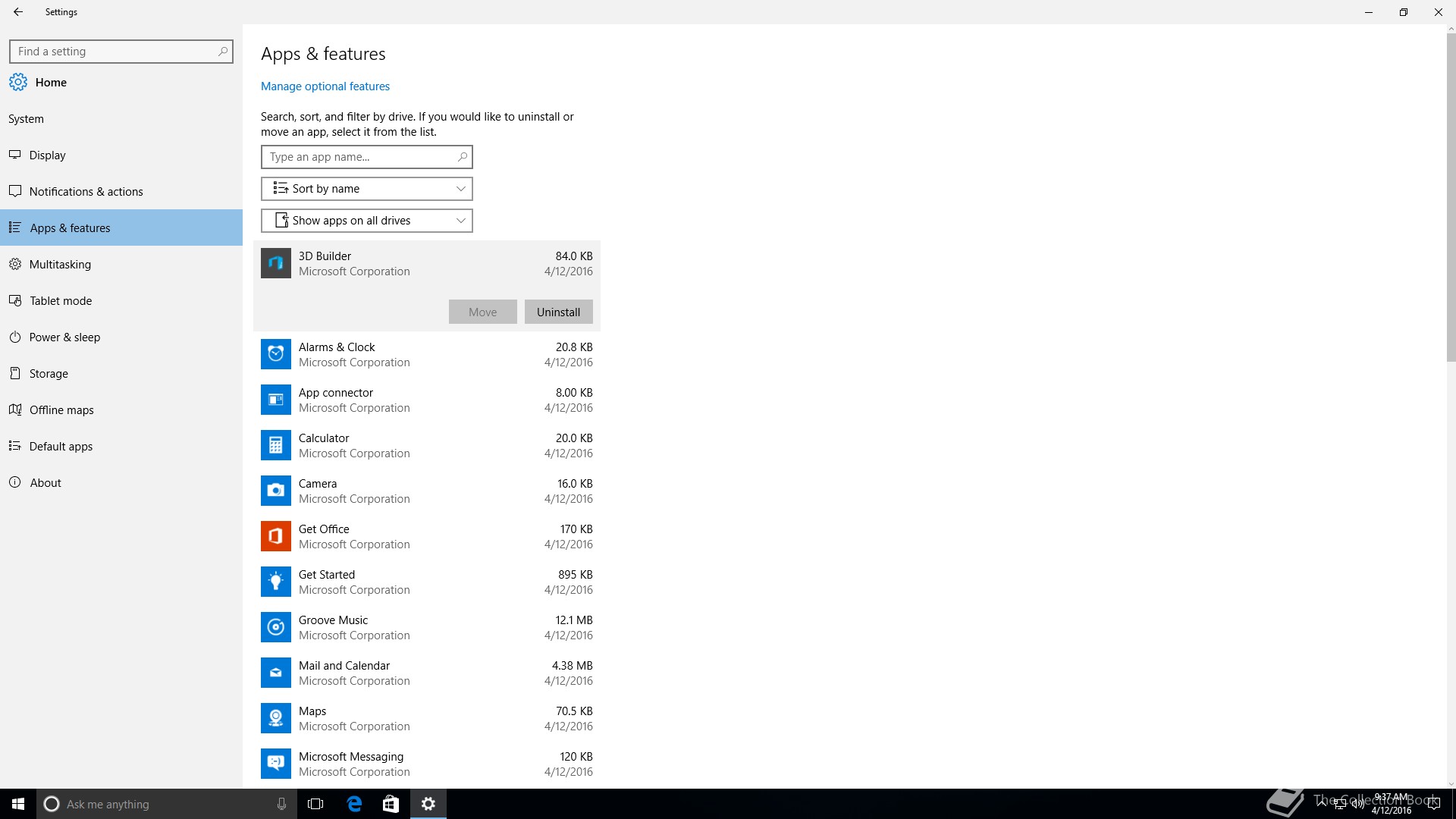Select the Calculator entry
This screenshot has width=1456, height=819.
click(x=427, y=445)
